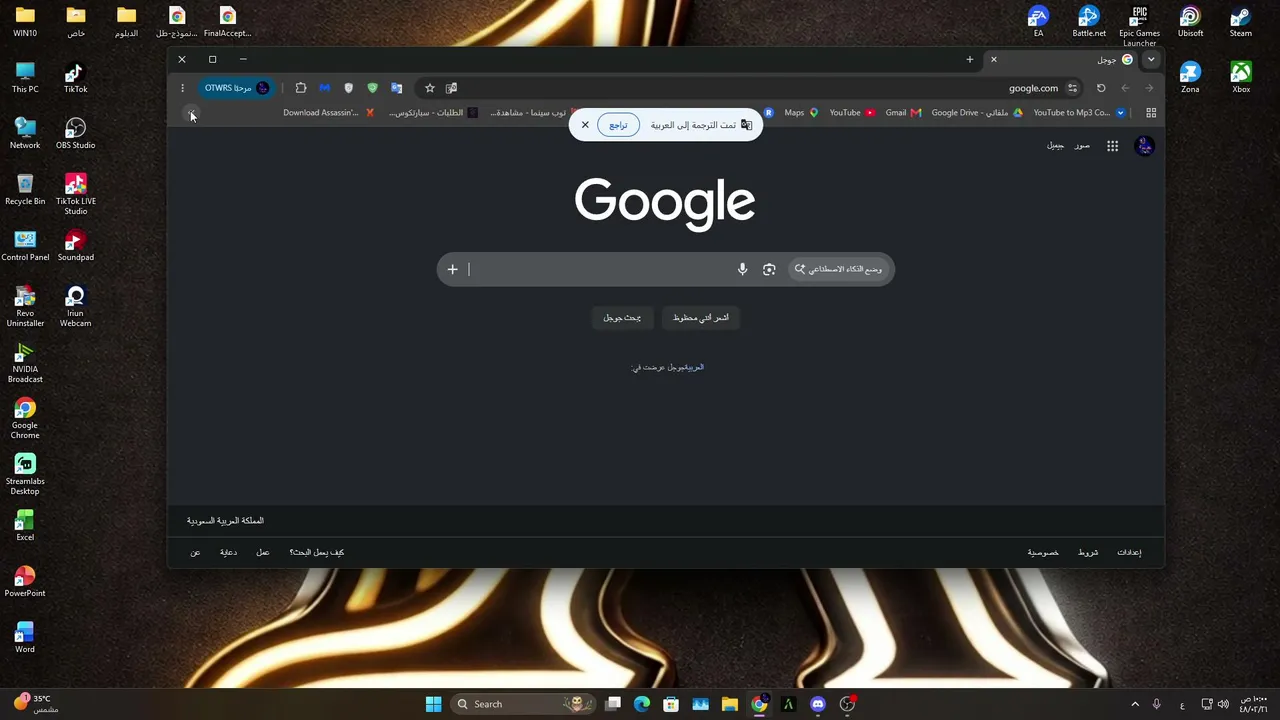Open the tab groups grid icon
Screen dimensions: 1280x720
(1151, 113)
